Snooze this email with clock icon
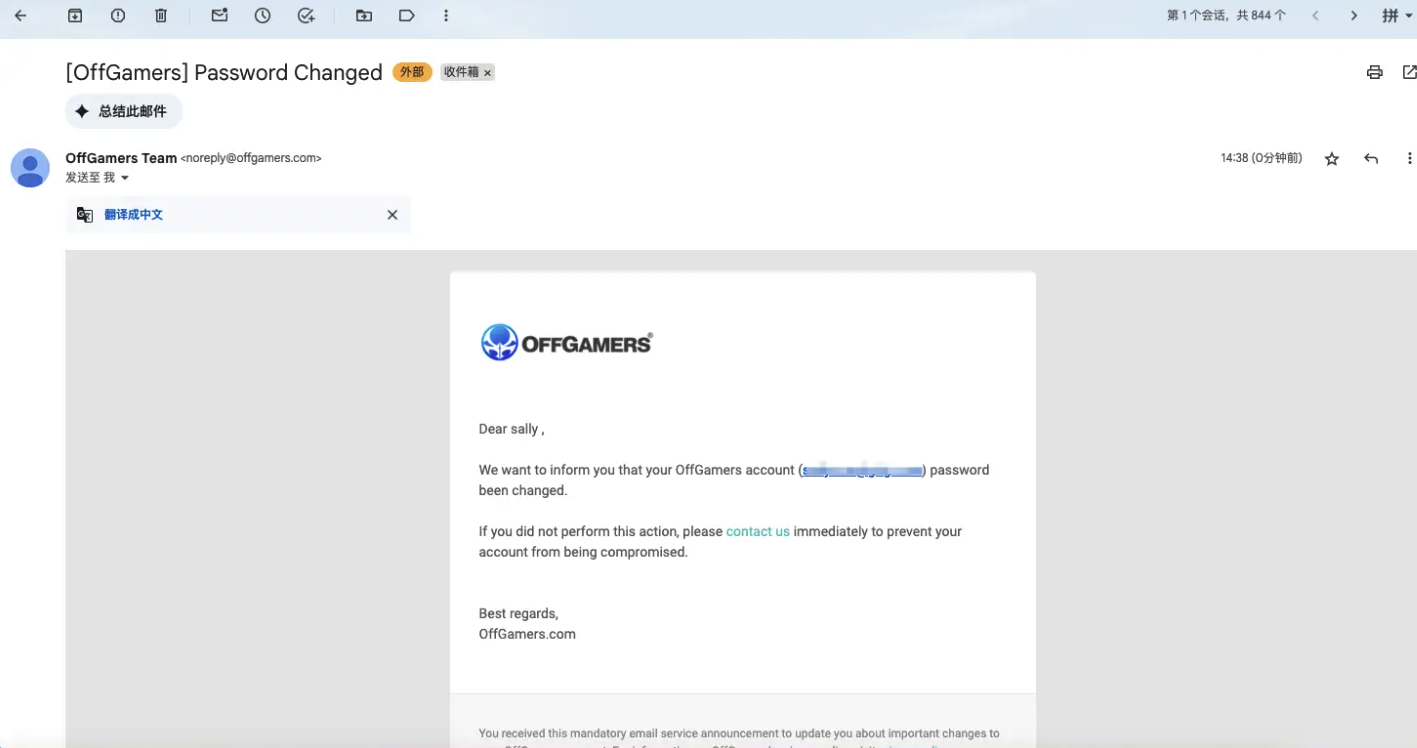The image size is (1417, 748). 263,16
